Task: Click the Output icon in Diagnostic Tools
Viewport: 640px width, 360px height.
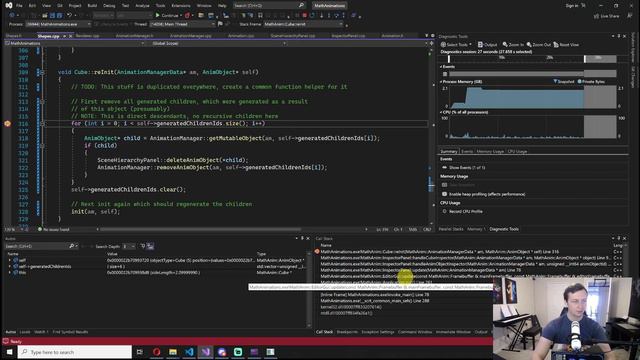Action: (x=480, y=44)
